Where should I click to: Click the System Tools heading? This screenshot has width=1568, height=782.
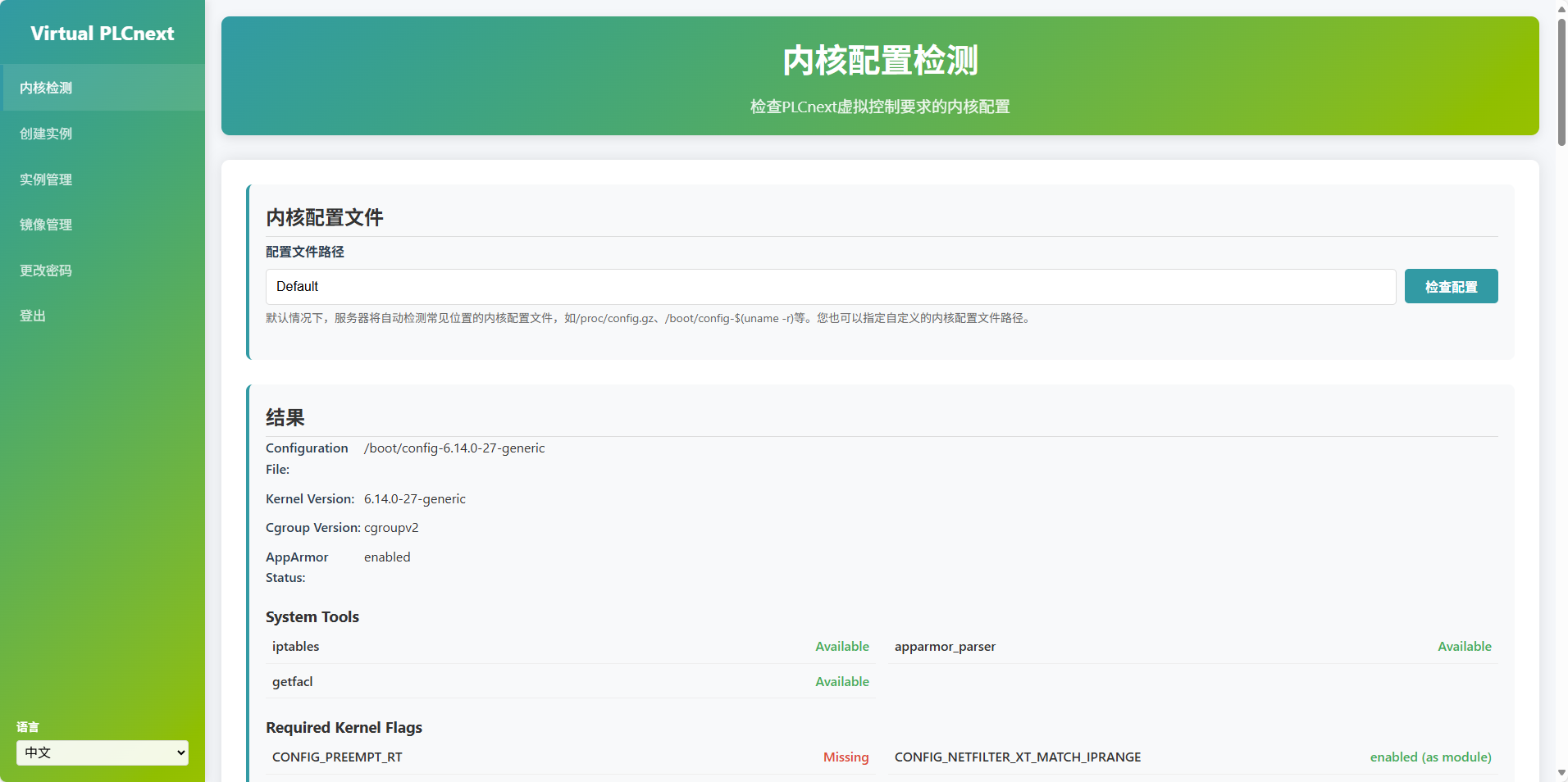[312, 617]
